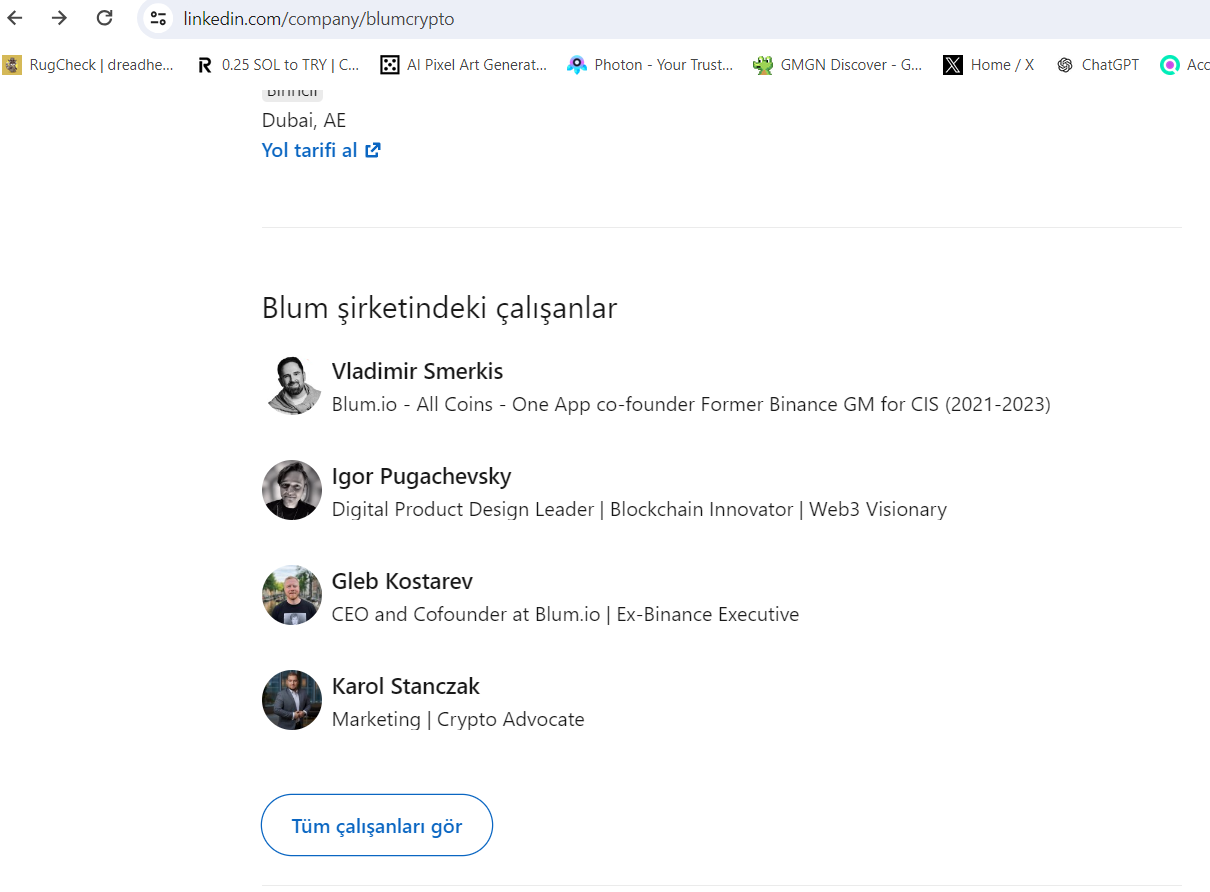Viewport: 1210px width, 892px height.
Task: Click the GMGN frog favicon
Action: point(763,65)
